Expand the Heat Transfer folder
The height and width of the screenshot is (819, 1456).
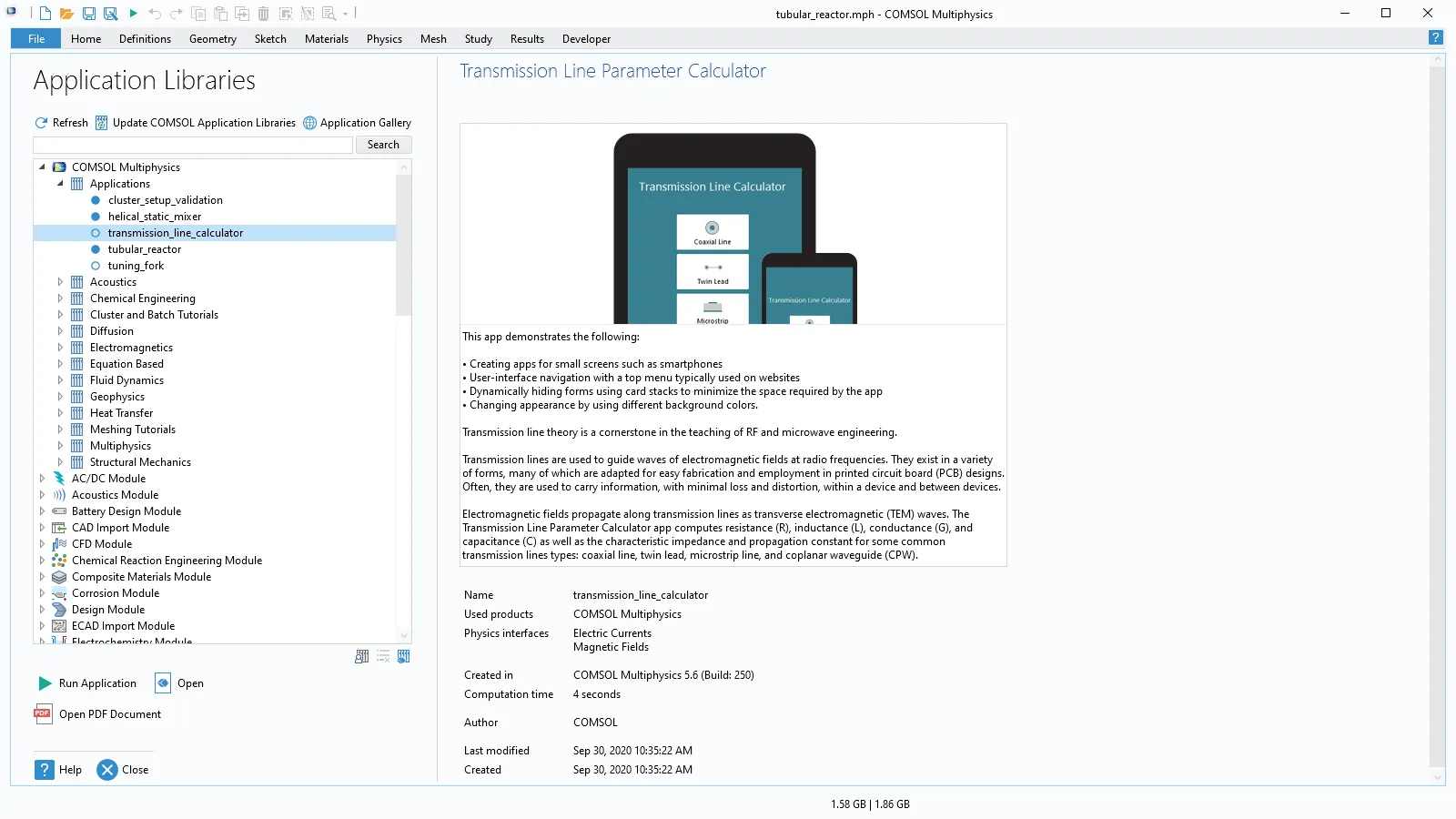click(x=60, y=413)
